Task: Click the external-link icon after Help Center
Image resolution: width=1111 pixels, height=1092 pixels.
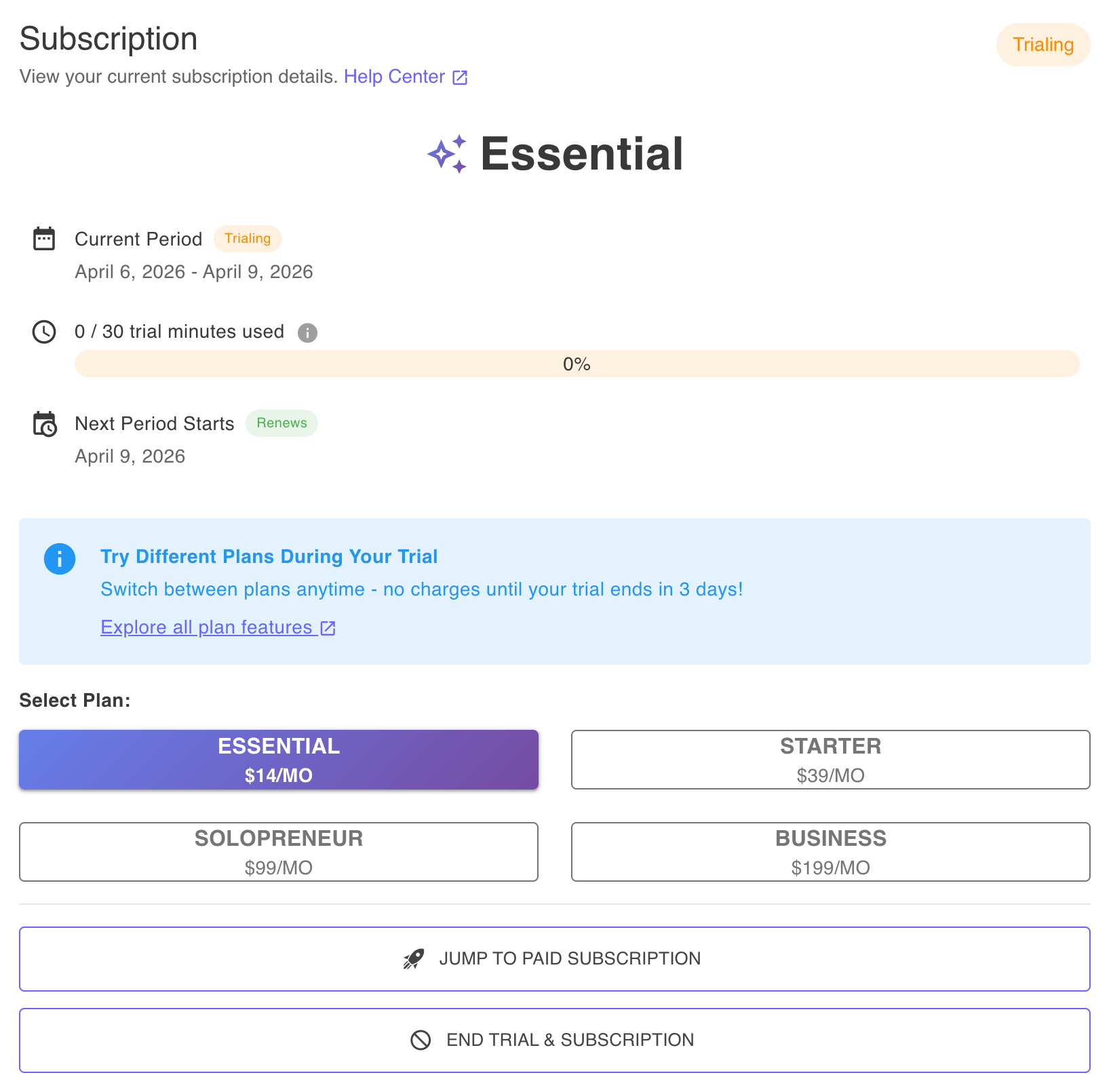Action: click(460, 77)
